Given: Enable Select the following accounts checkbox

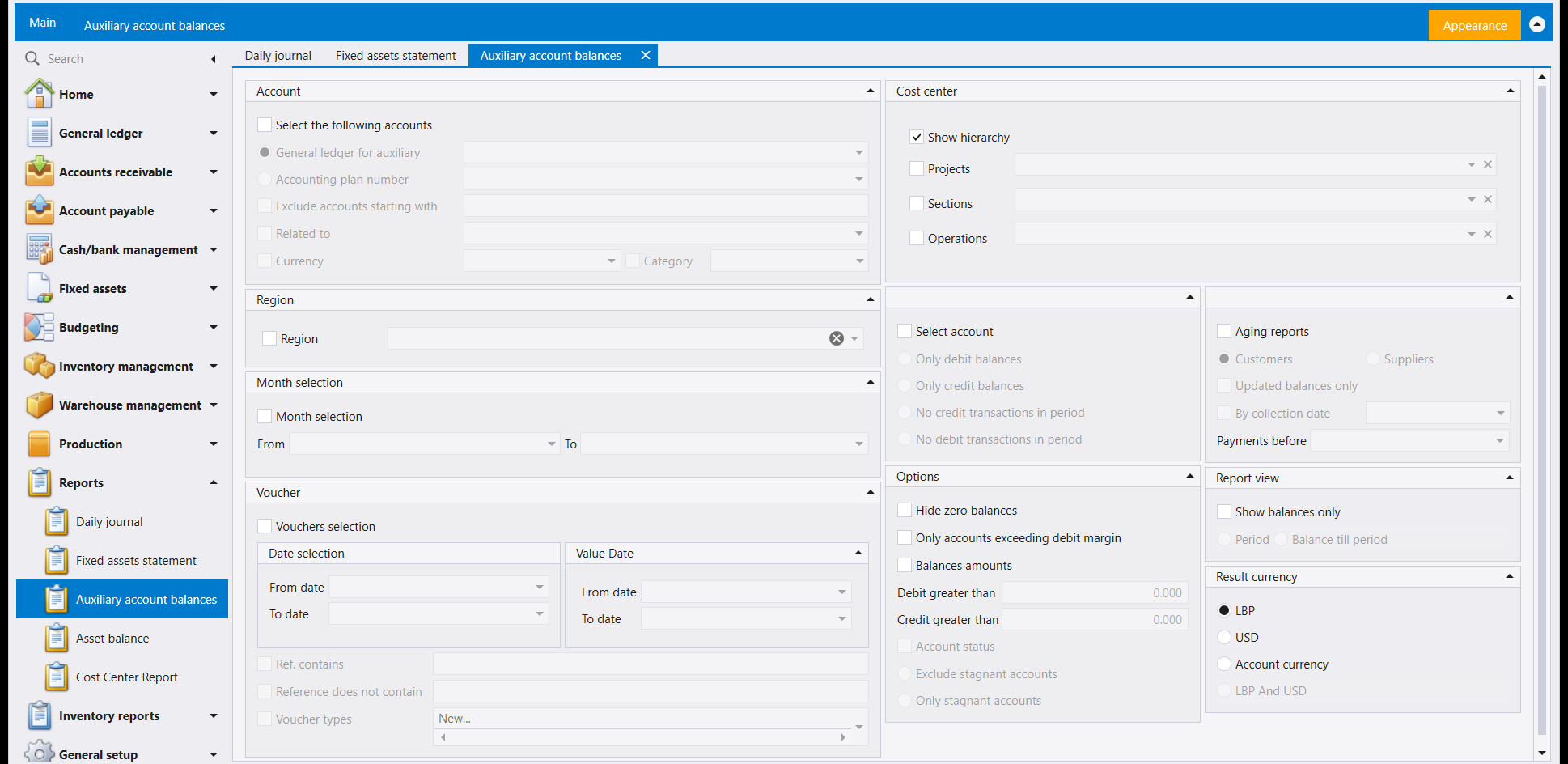Looking at the screenshot, I should click(265, 125).
